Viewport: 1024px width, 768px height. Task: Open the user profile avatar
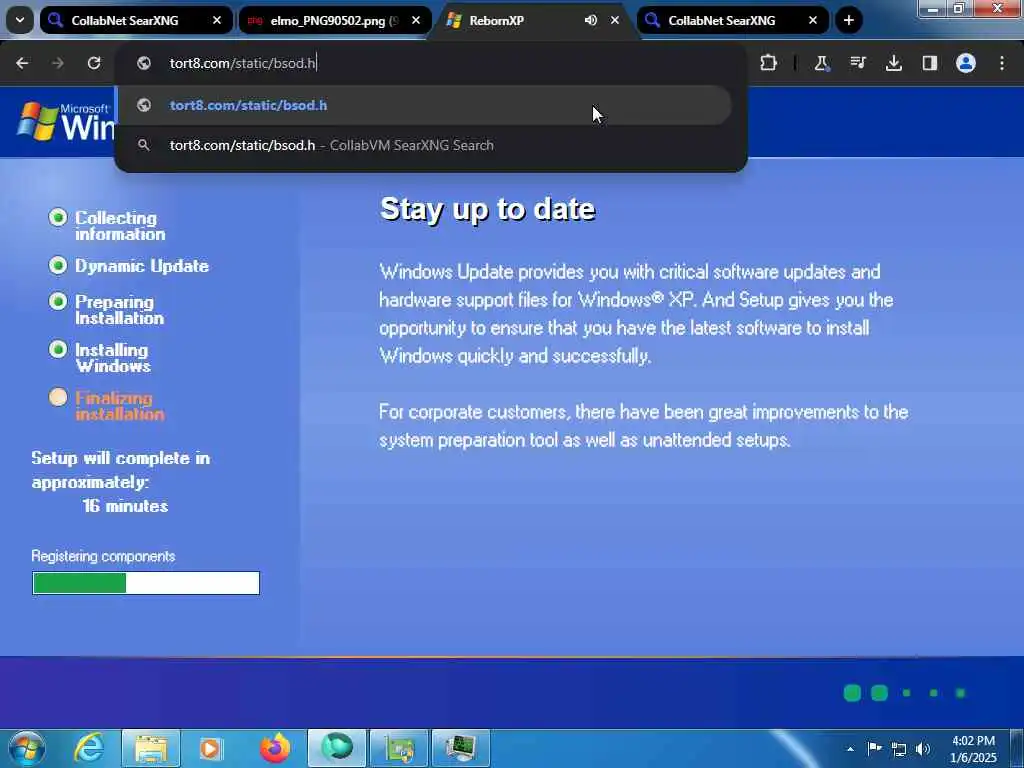[965, 63]
